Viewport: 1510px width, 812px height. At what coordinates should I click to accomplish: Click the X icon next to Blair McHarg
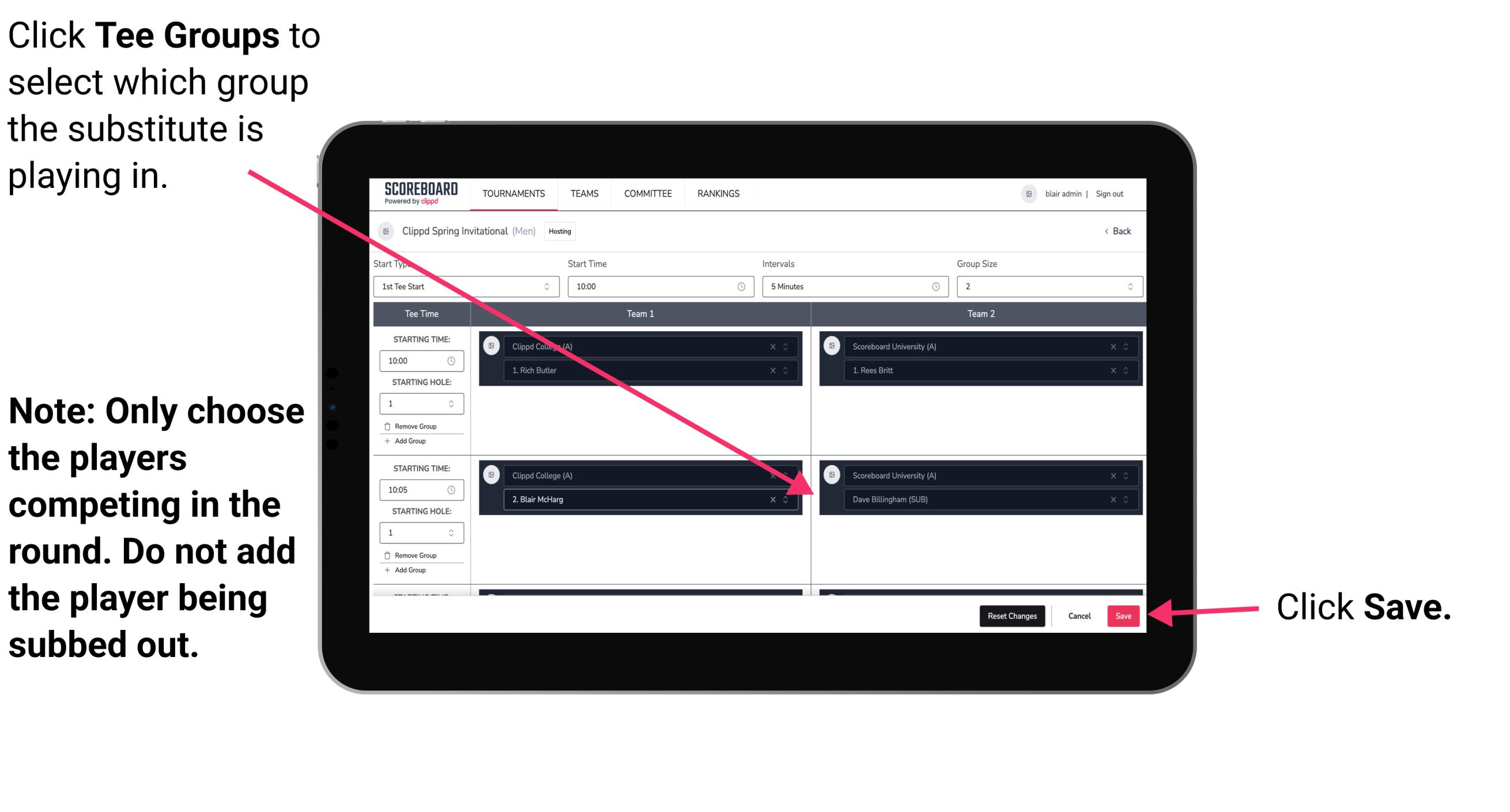click(775, 499)
